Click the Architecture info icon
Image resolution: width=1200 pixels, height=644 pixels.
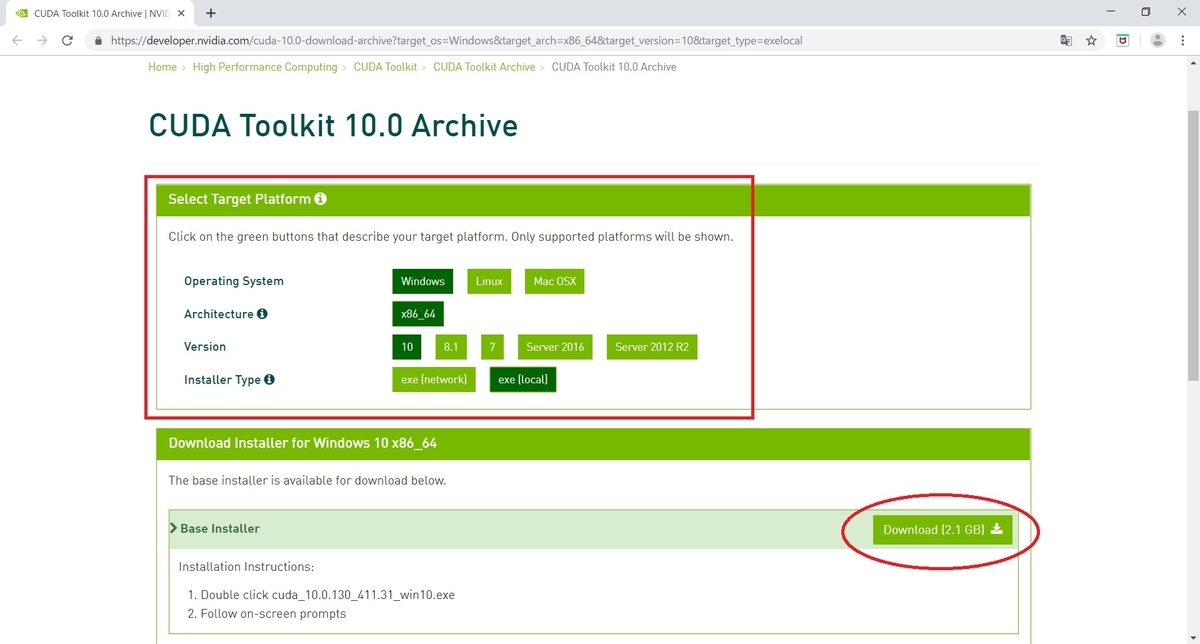pos(262,314)
